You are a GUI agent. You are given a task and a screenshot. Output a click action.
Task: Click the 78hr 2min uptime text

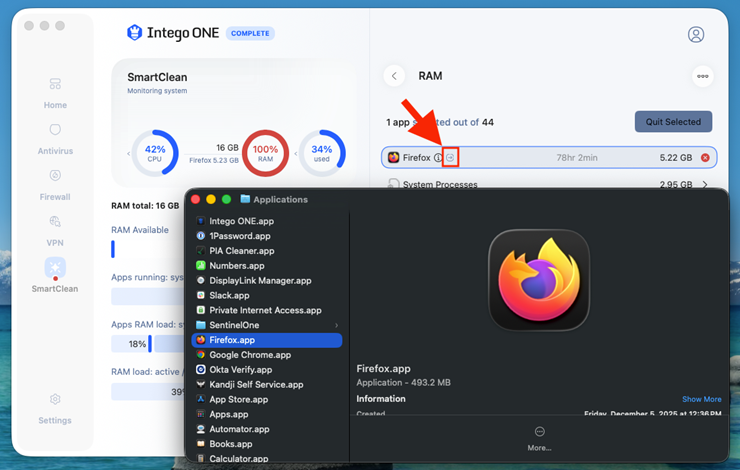577,158
